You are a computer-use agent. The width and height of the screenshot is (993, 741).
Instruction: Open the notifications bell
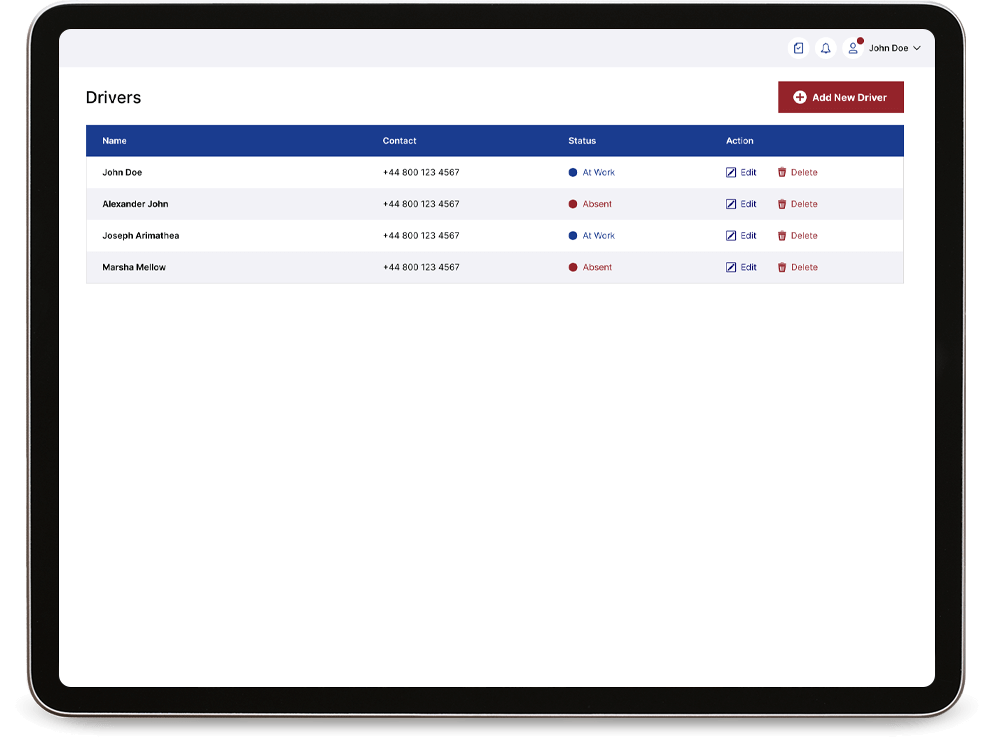pyautogui.click(x=825, y=48)
